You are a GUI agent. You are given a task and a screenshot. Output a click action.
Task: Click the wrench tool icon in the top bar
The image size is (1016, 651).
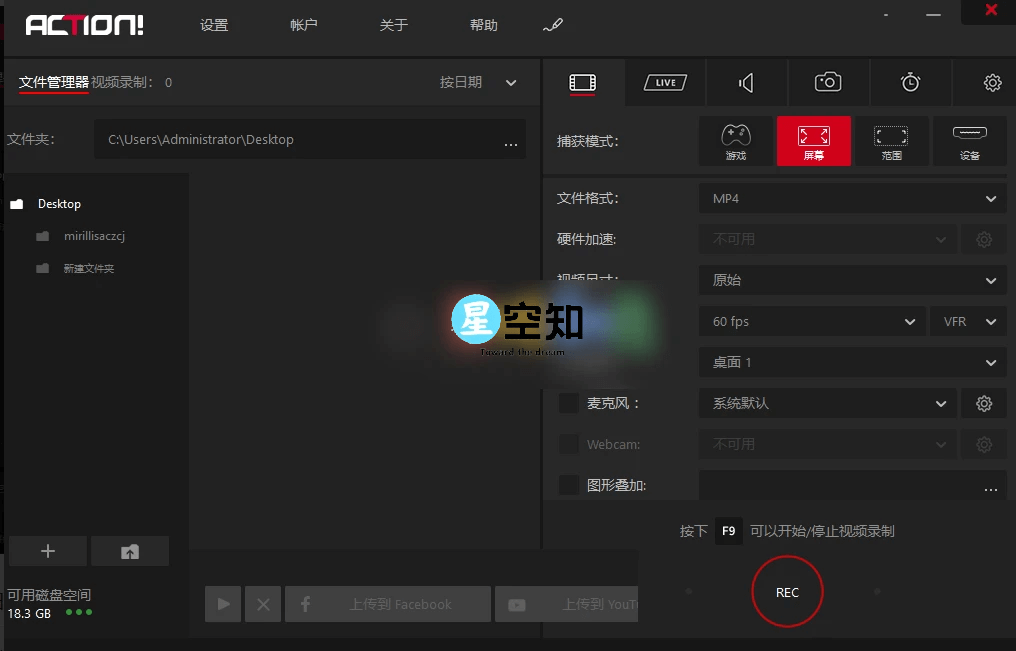pos(553,25)
